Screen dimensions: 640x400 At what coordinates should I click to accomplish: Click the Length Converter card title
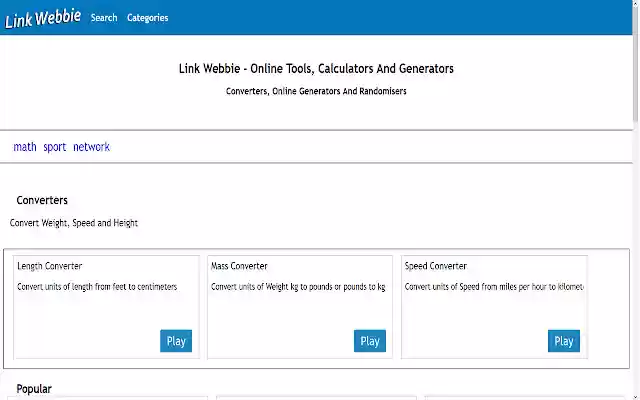(x=49, y=266)
